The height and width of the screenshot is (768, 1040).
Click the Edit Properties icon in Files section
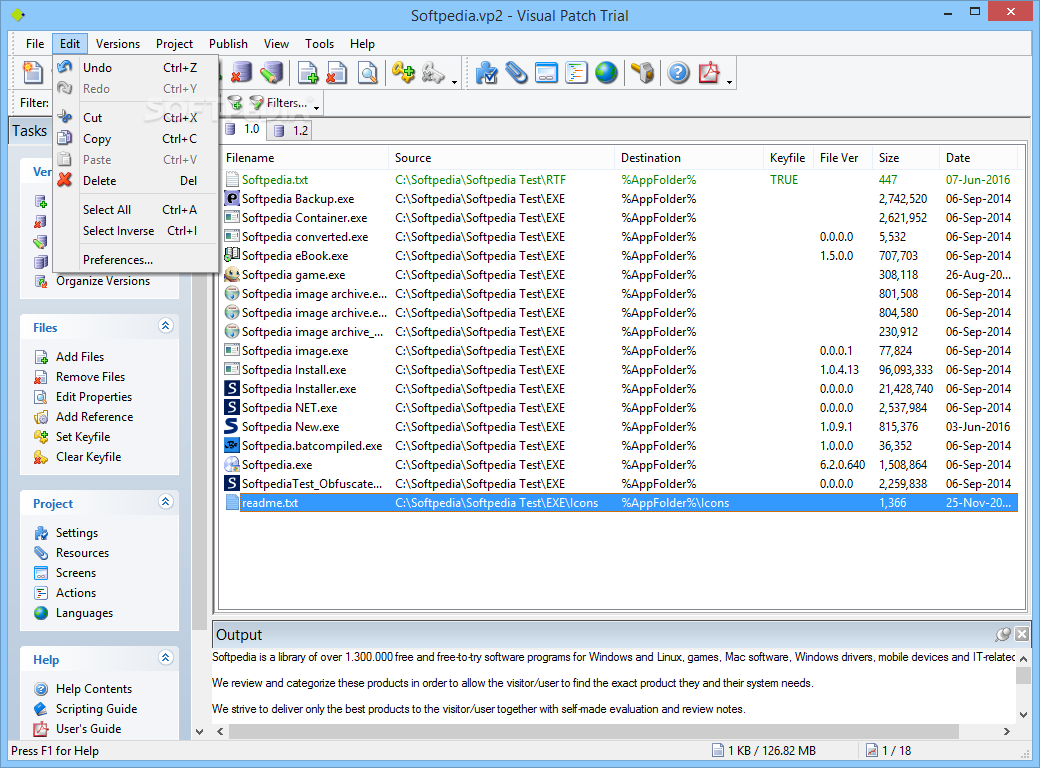click(x=41, y=397)
